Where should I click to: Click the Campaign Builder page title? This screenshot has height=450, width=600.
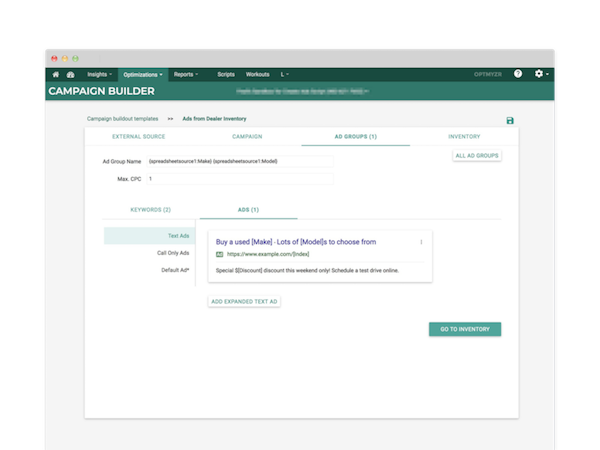click(x=101, y=91)
